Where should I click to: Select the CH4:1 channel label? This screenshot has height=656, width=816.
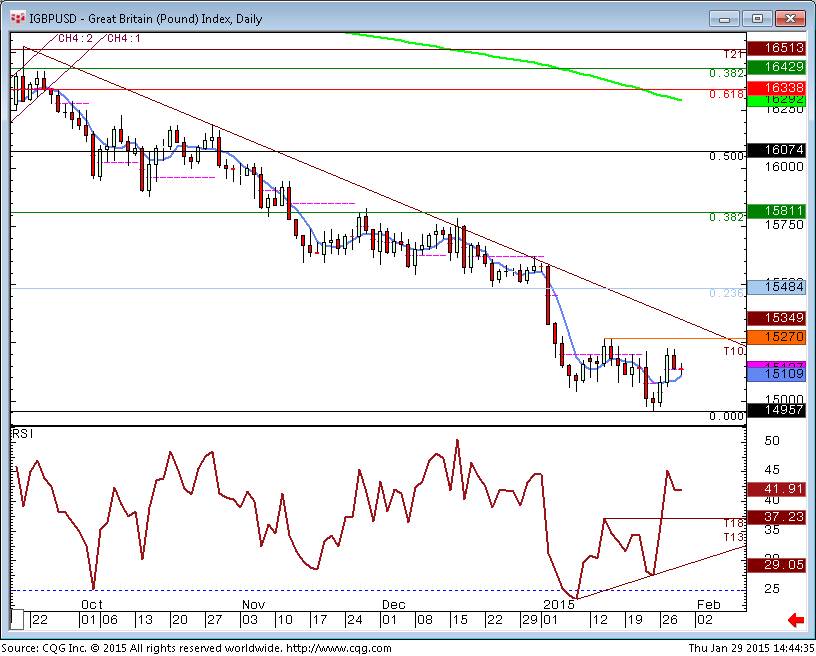point(124,39)
